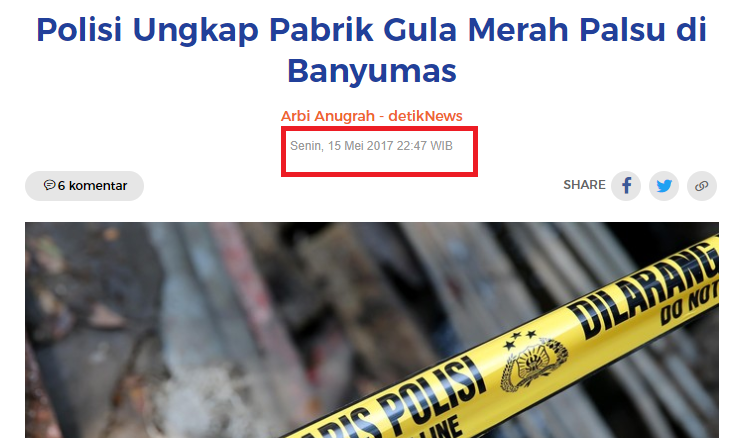The width and height of the screenshot is (743, 438).
Task: Share the article on Twitter
Action: coord(664,186)
